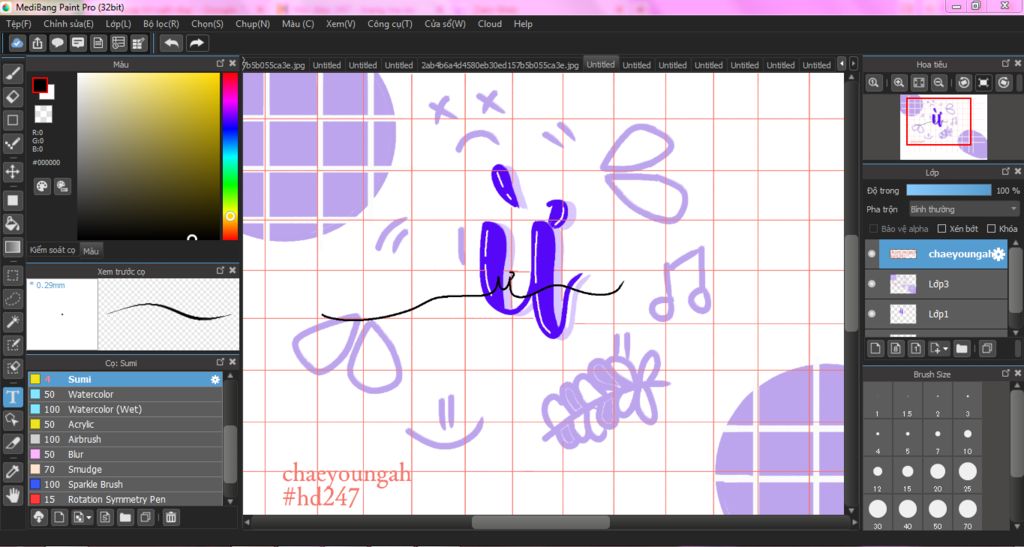This screenshot has height=547, width=1024.
Task: Open the Pha trộn blend mode dropdown
Action: (964, 210)
